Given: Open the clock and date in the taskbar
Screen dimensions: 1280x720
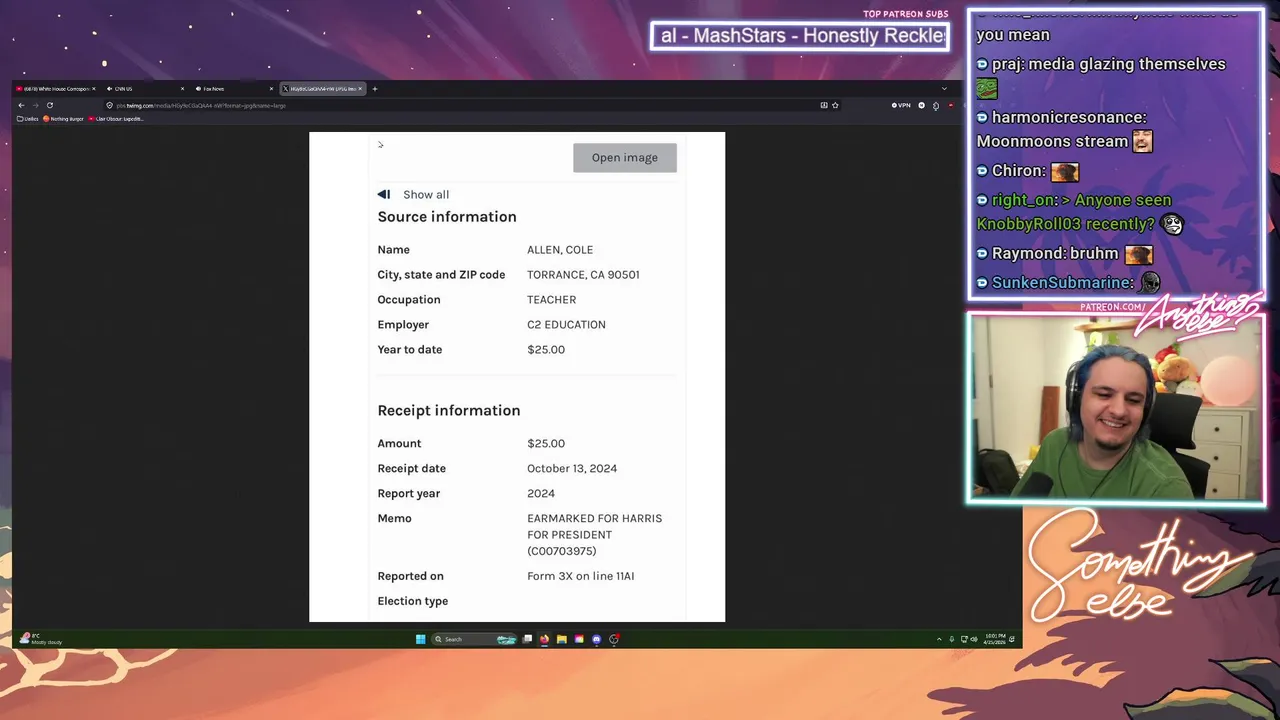Looking at the screenshot, I should coord(995,639).
